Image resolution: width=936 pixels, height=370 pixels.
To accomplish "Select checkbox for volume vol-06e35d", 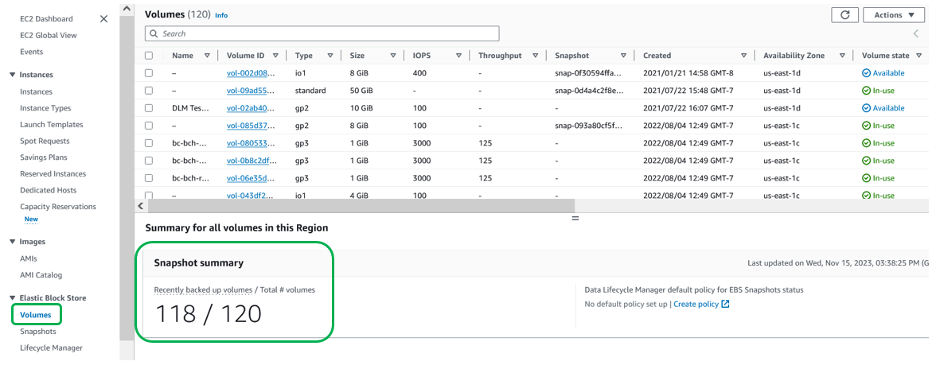I will [149, 178].
